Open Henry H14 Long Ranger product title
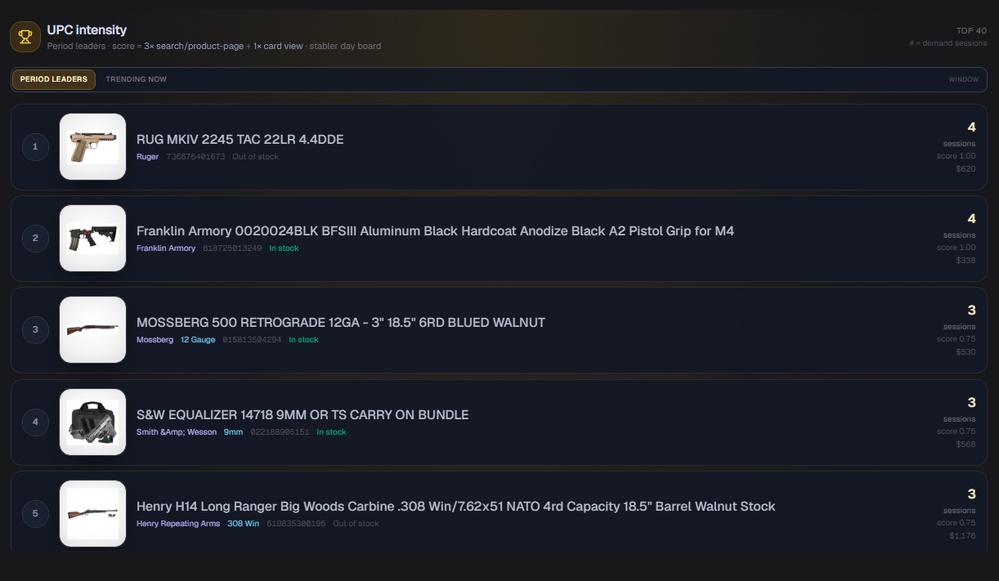This screenshot has height=581, width=999. [x=456, y=506]
